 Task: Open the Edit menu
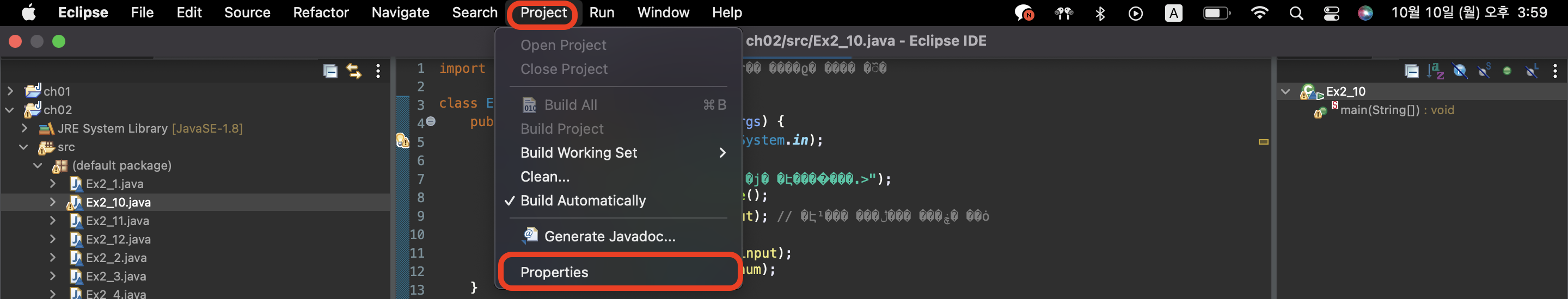click(x=189, y=13)
